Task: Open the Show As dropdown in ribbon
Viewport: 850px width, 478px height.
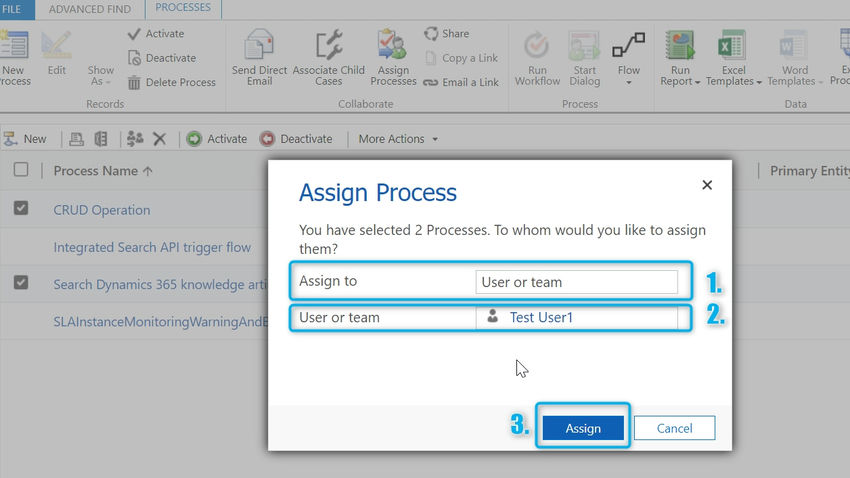Action: 100,75
